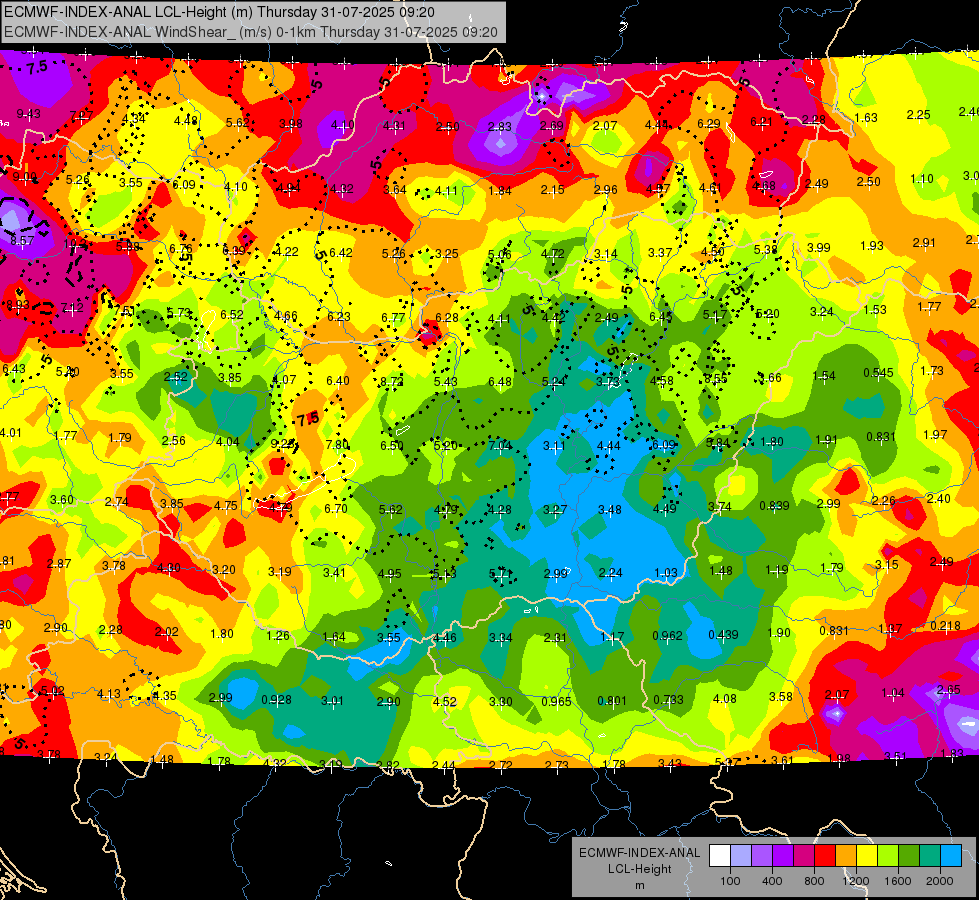The image size is (979, 900).
Task: Click the 6.28 wind shear value
Action: pyautogui.click(x=446, y=318)
